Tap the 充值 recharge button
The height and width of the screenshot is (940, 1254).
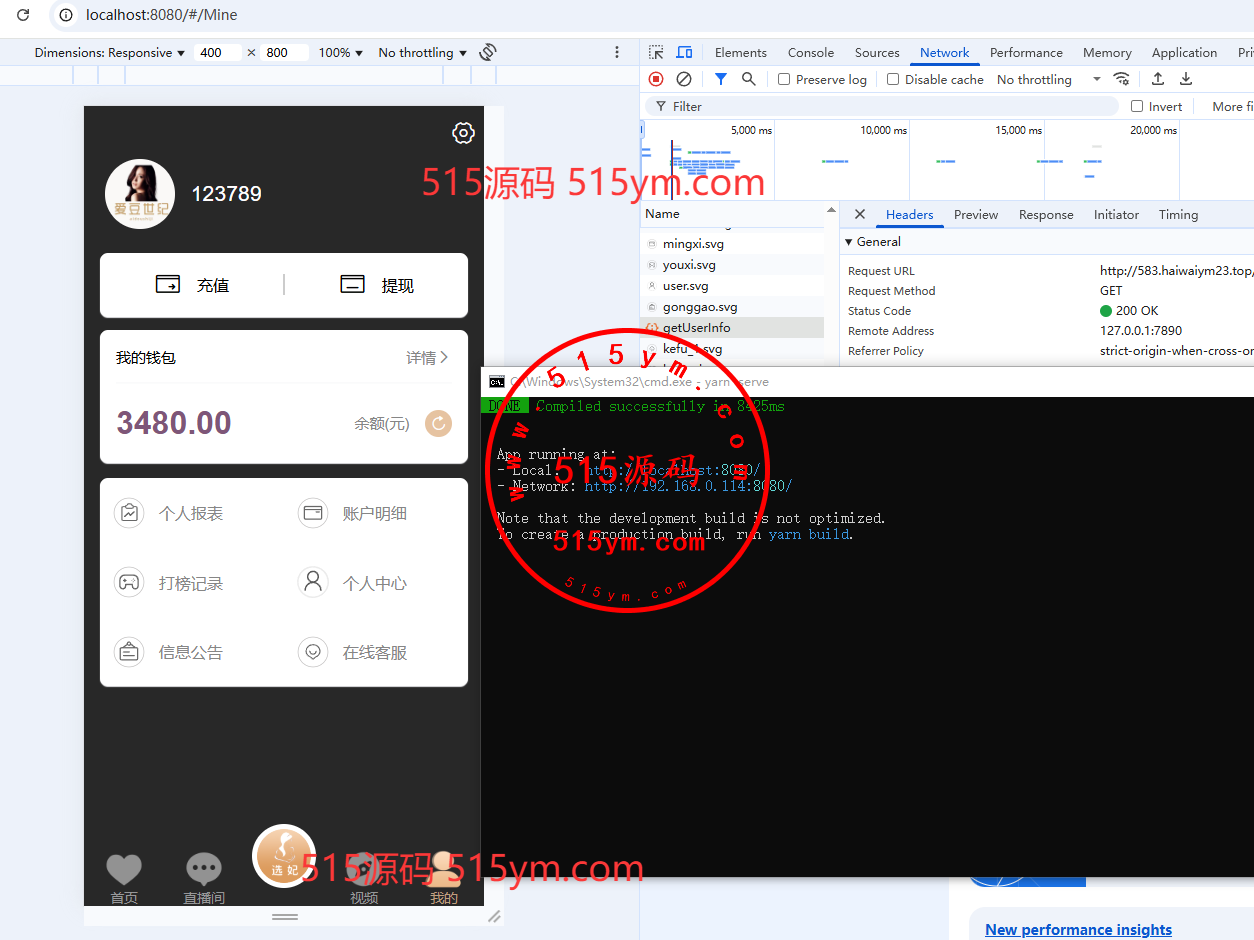[192, 285]
